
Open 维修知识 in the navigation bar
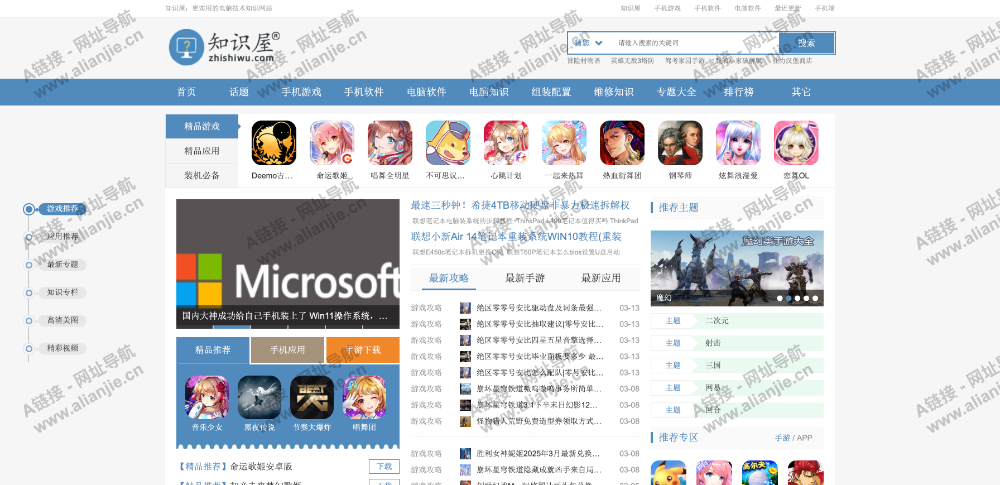pyautogui.click(x=614, y=92)
